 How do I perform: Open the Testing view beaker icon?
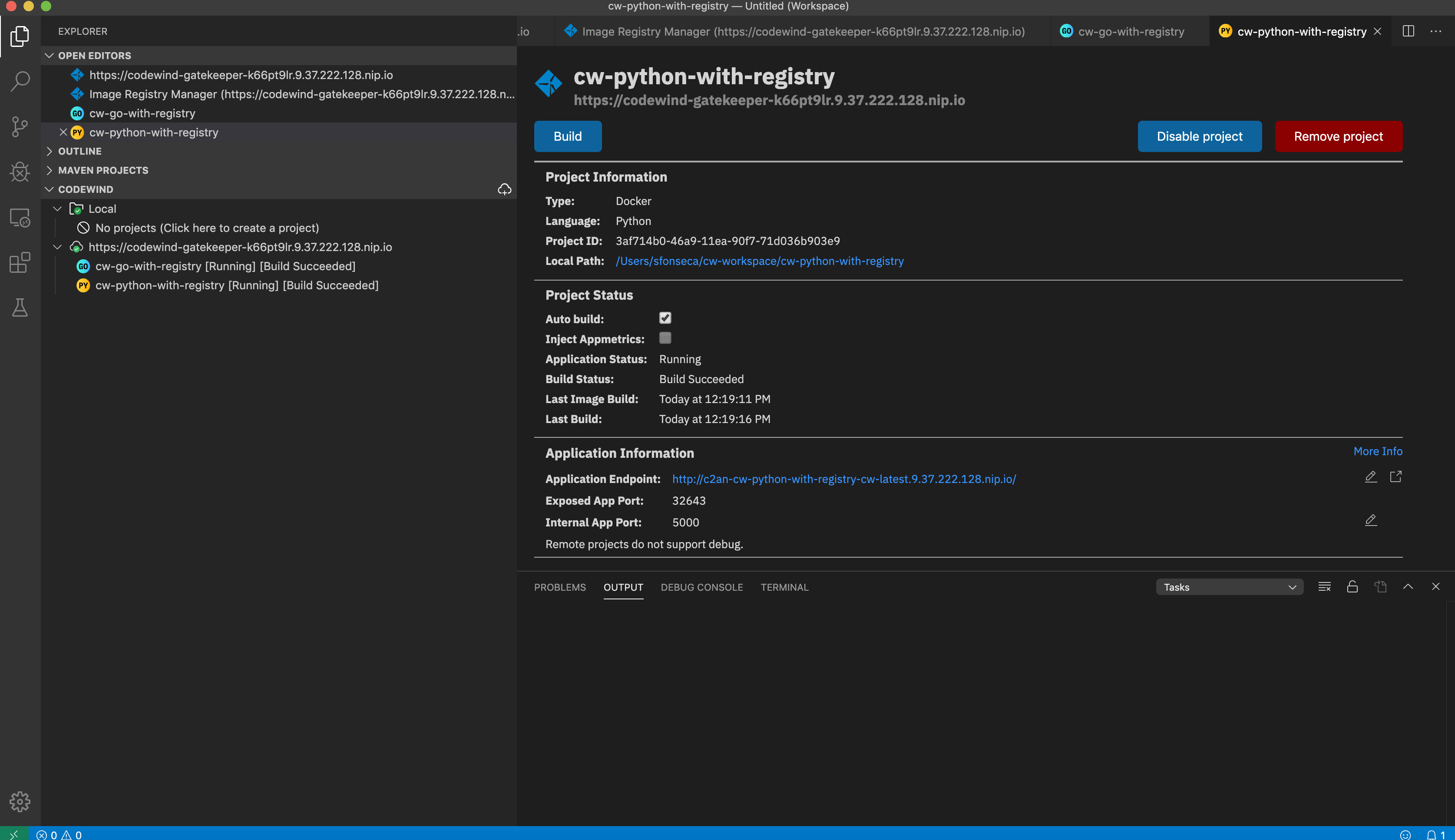tap(20, 308)
